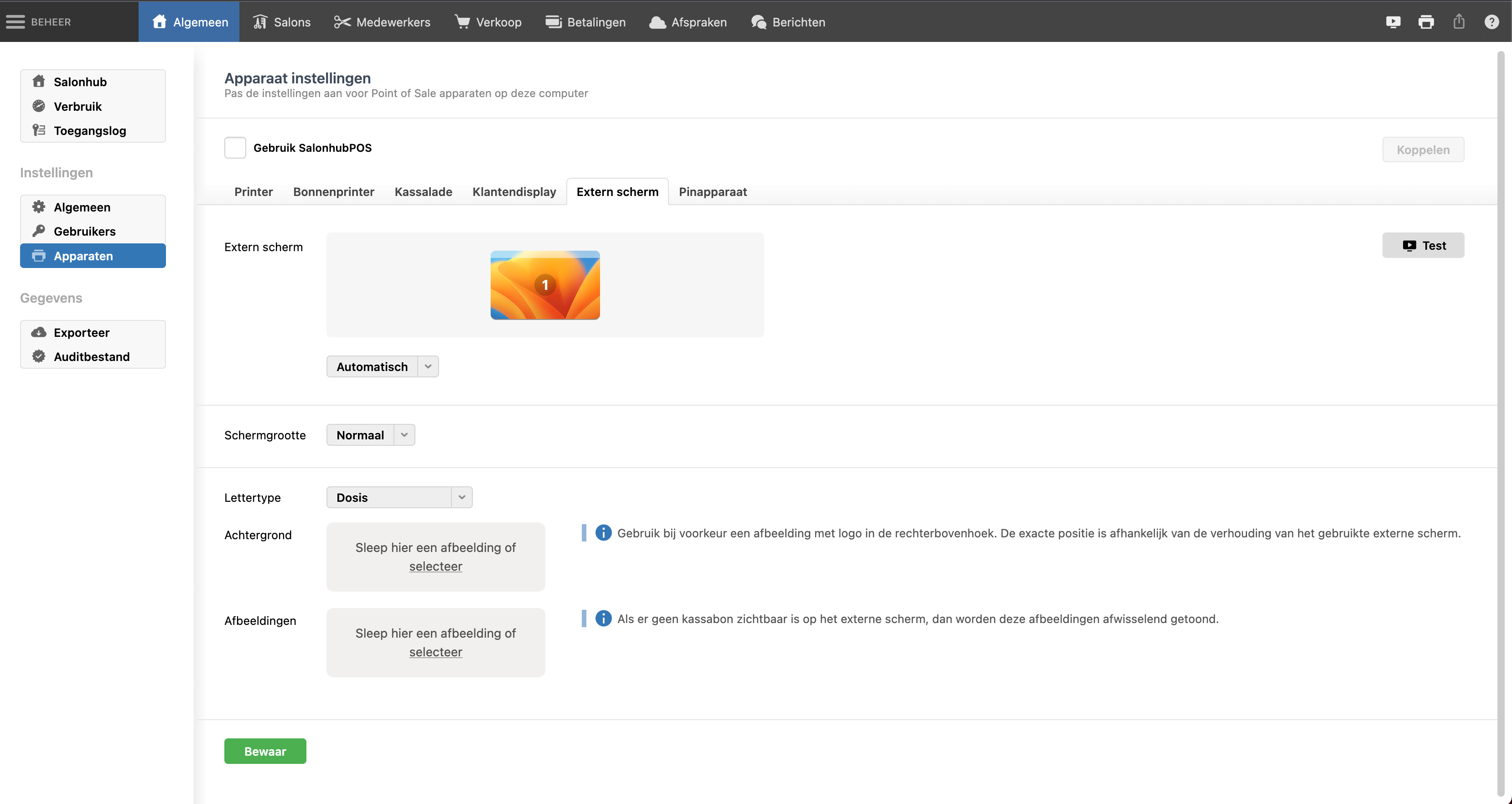Image resolution: width=1512 pixels, height=804 pixels.
Task: Click the help question mark icon
Action: tap(1491, 22)
